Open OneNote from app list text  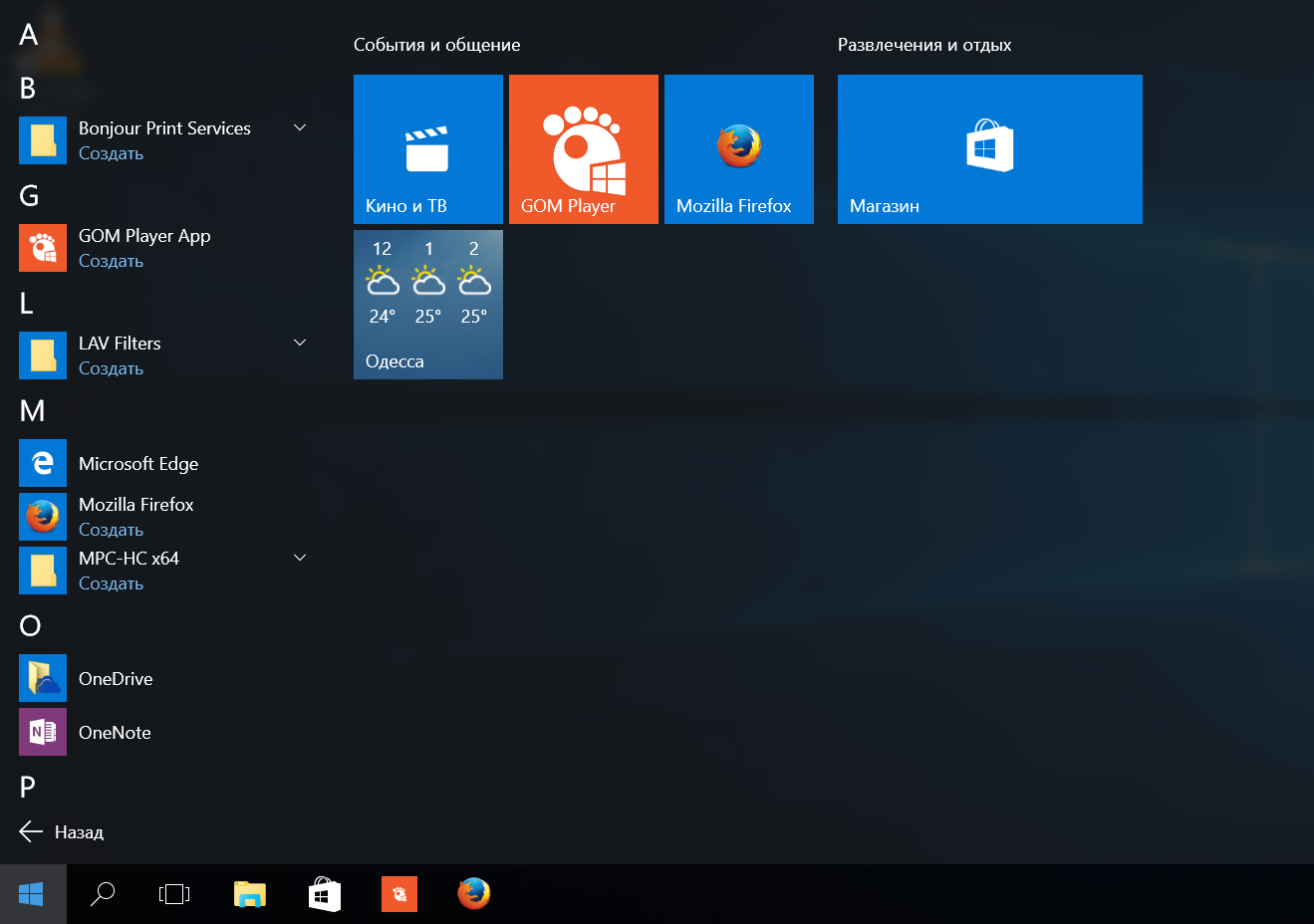pos(115,733)
